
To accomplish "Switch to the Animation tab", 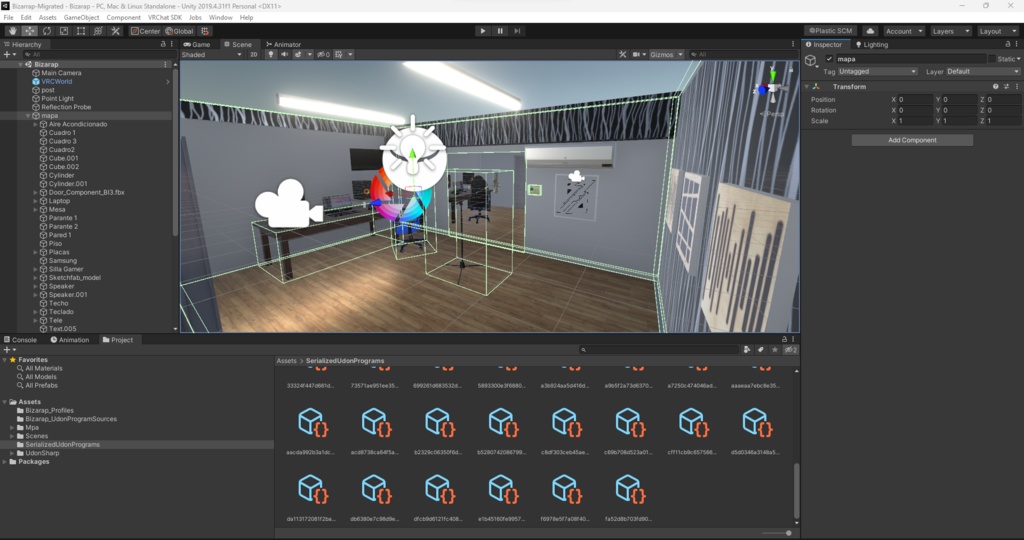I will point(69,340).
